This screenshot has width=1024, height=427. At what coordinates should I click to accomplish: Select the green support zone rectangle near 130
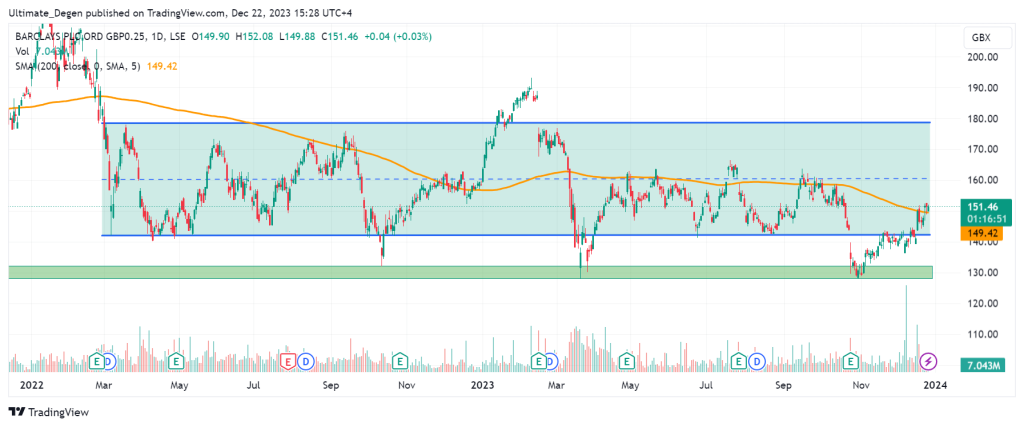coord(470,272)
